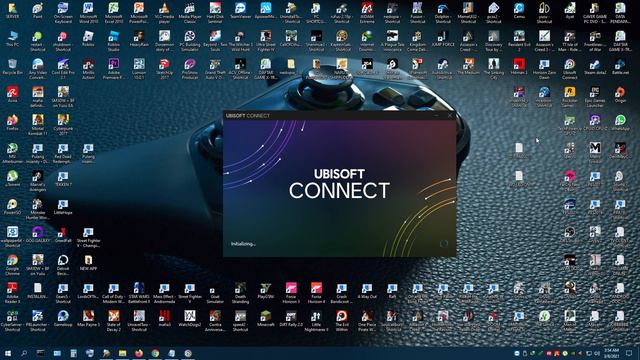
Task: Select the Google Chrome desktop icon
Action: [12, 264]
